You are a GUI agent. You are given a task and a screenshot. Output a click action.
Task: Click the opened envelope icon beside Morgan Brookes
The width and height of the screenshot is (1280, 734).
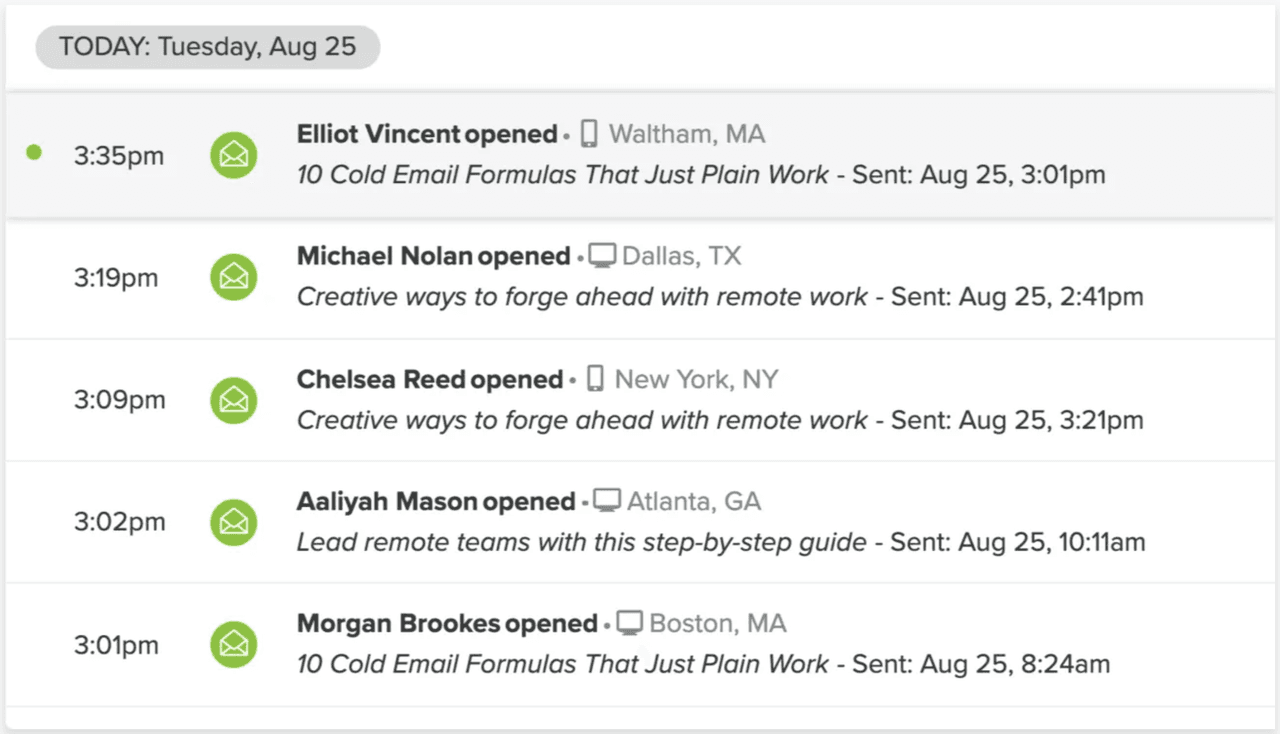click(233, 644)
